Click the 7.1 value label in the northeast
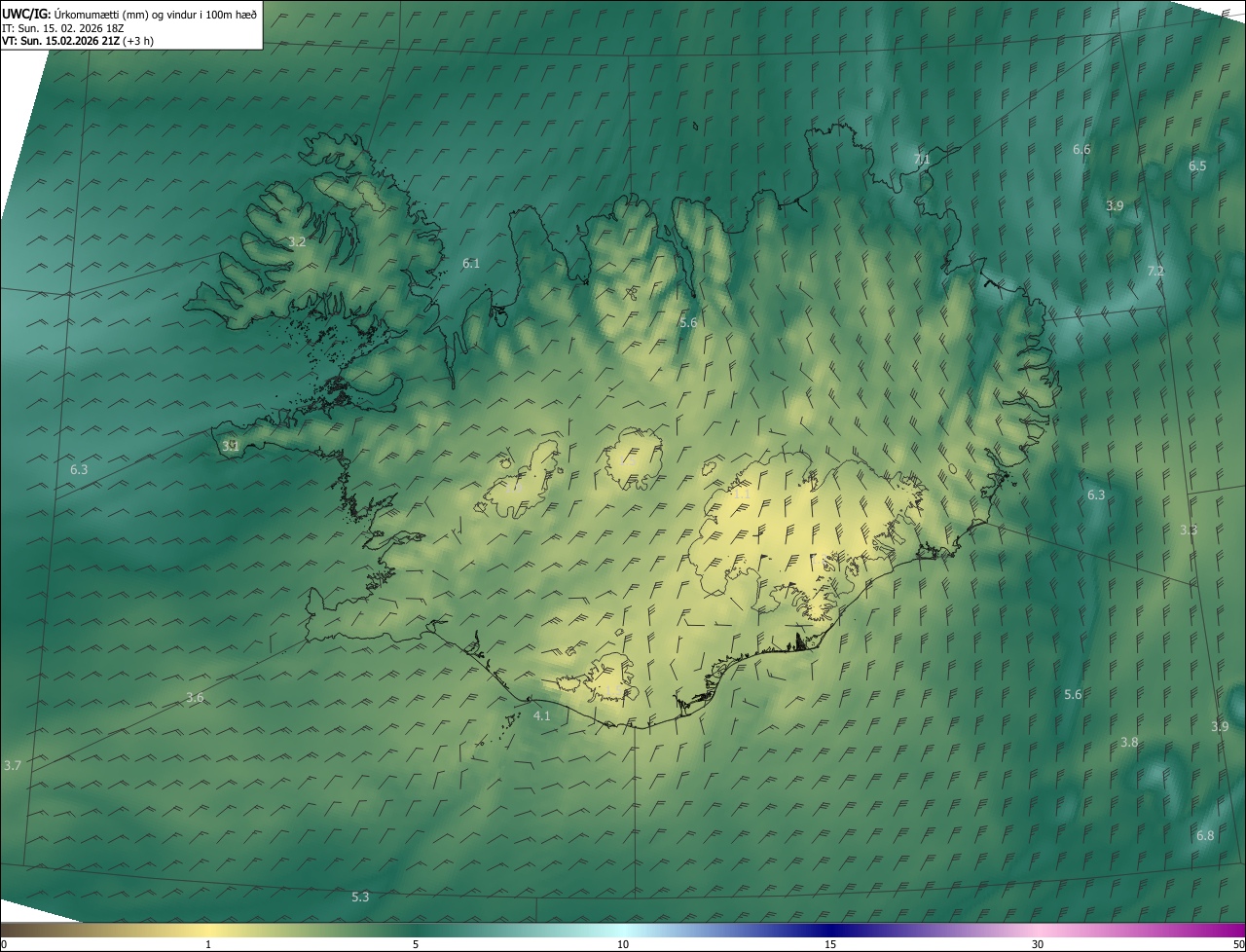Image resolution: width=1246 pixels, height=952 pixels. tap(922, 159)
